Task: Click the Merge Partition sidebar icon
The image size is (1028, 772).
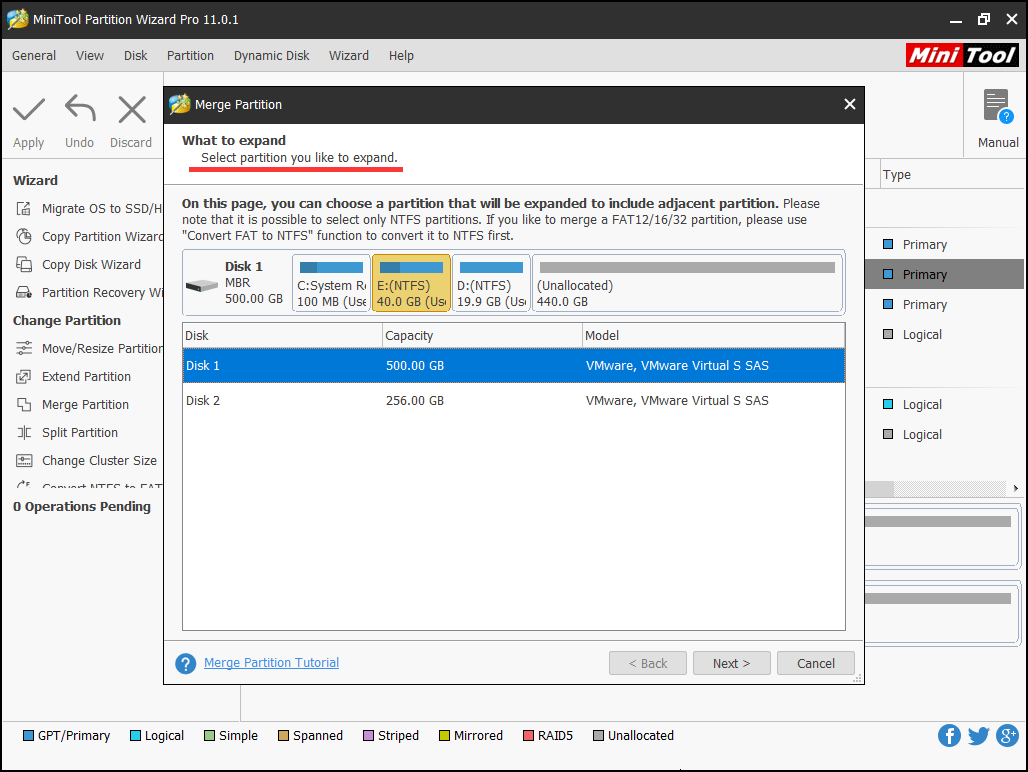Action: tap(24, 404)
